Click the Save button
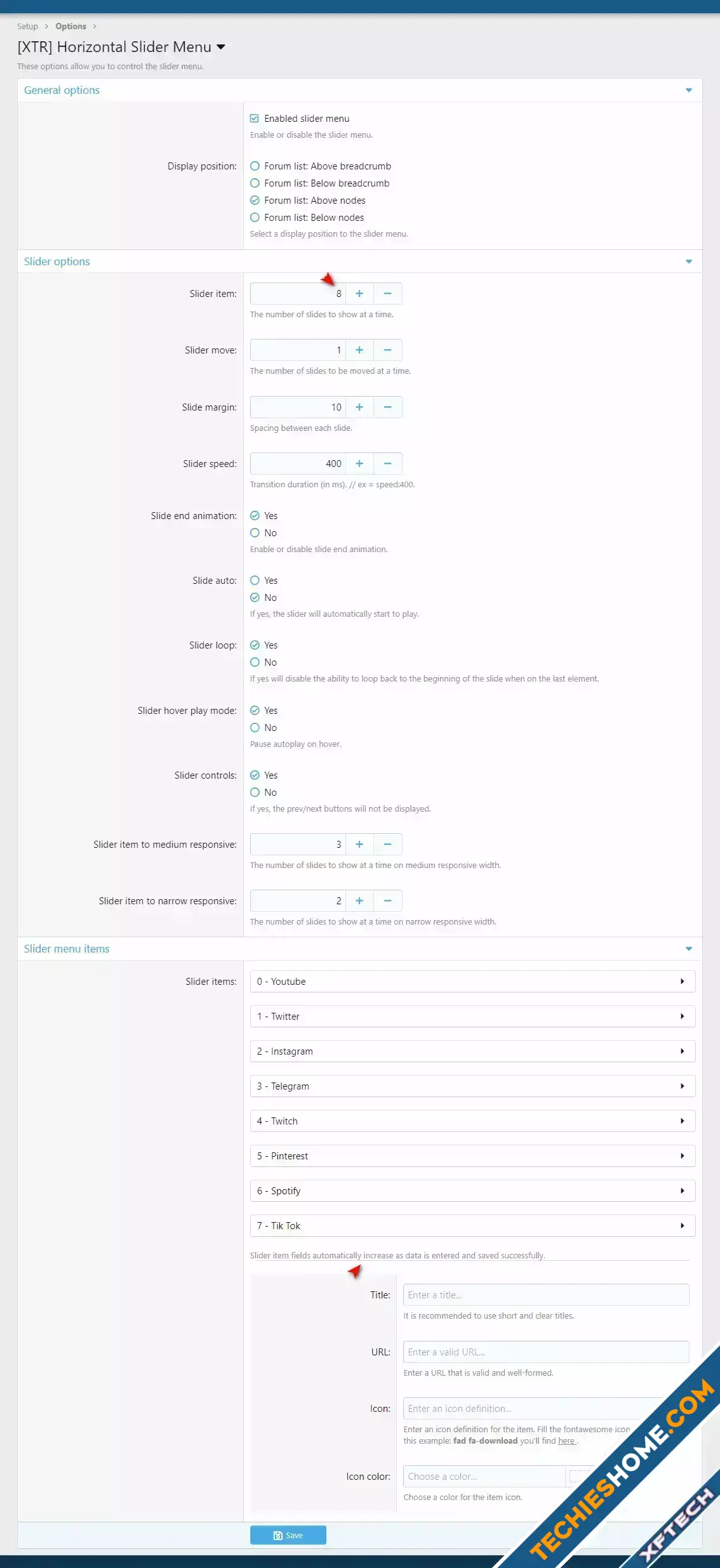Screen dimensions: 720x1568 point(288,1535)
